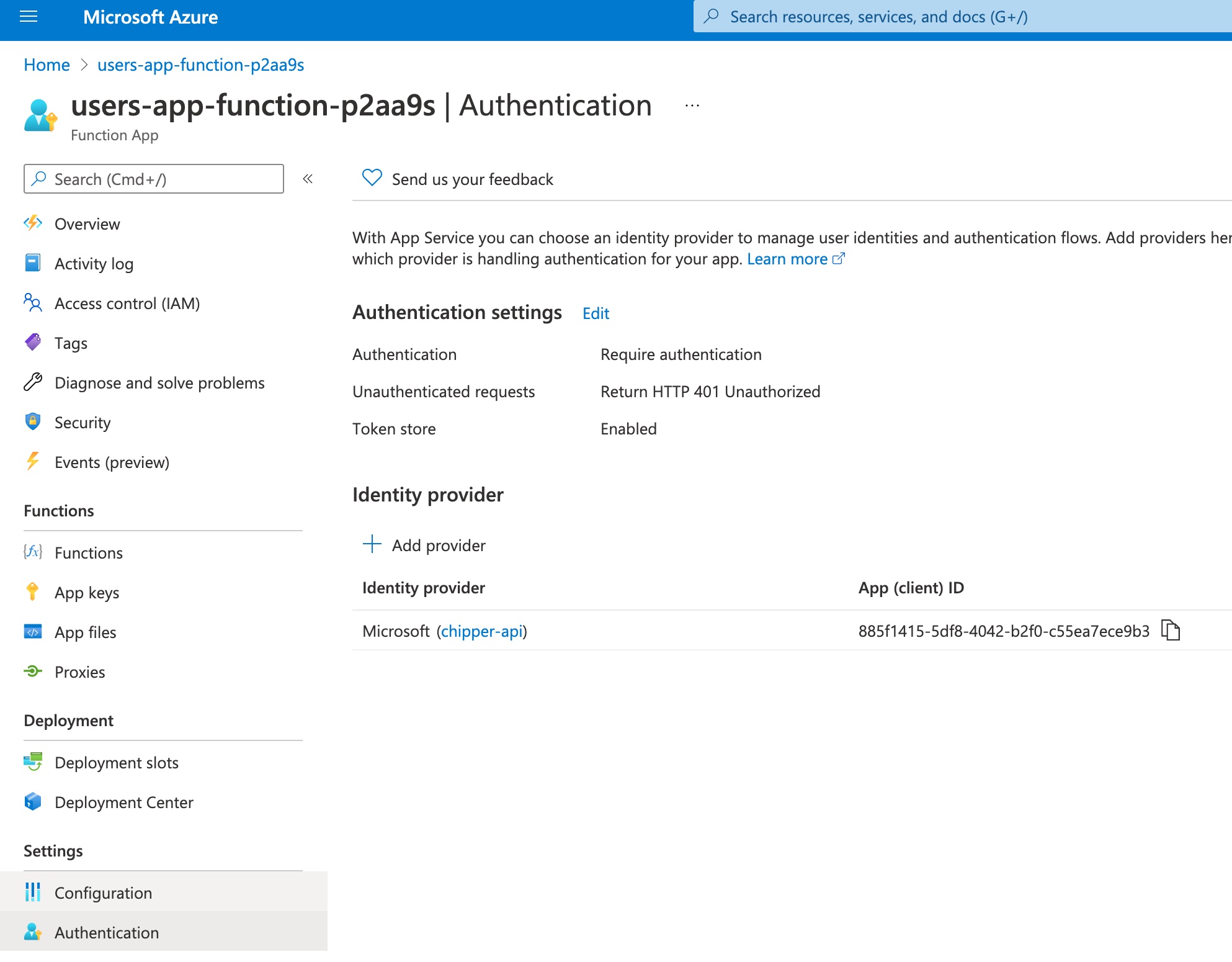Select the Functions {fx} icon
The height and width of the screenshot is (962, 1232).
(x=33, y=552)
